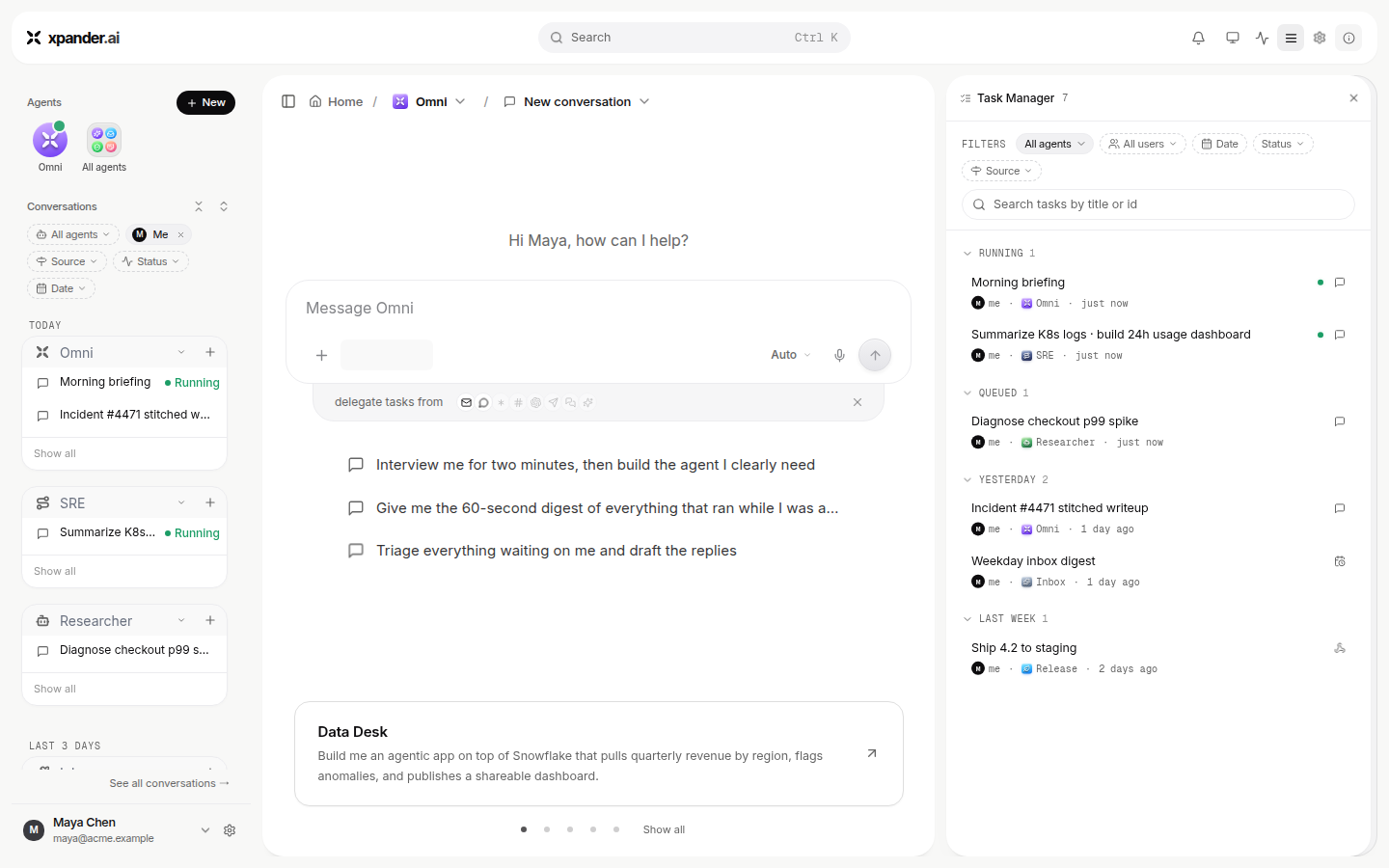
Task: Open the notifications bell
Action: (1198, 38)
